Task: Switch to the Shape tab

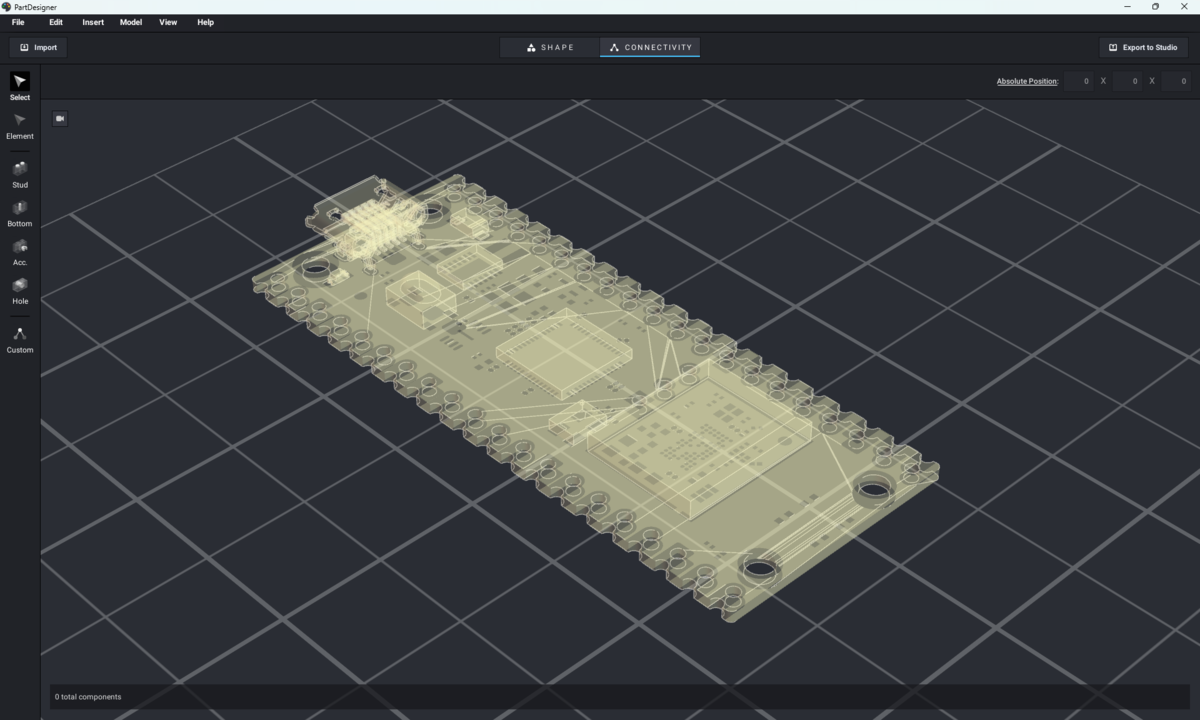Action: click(x=550, y=47)
